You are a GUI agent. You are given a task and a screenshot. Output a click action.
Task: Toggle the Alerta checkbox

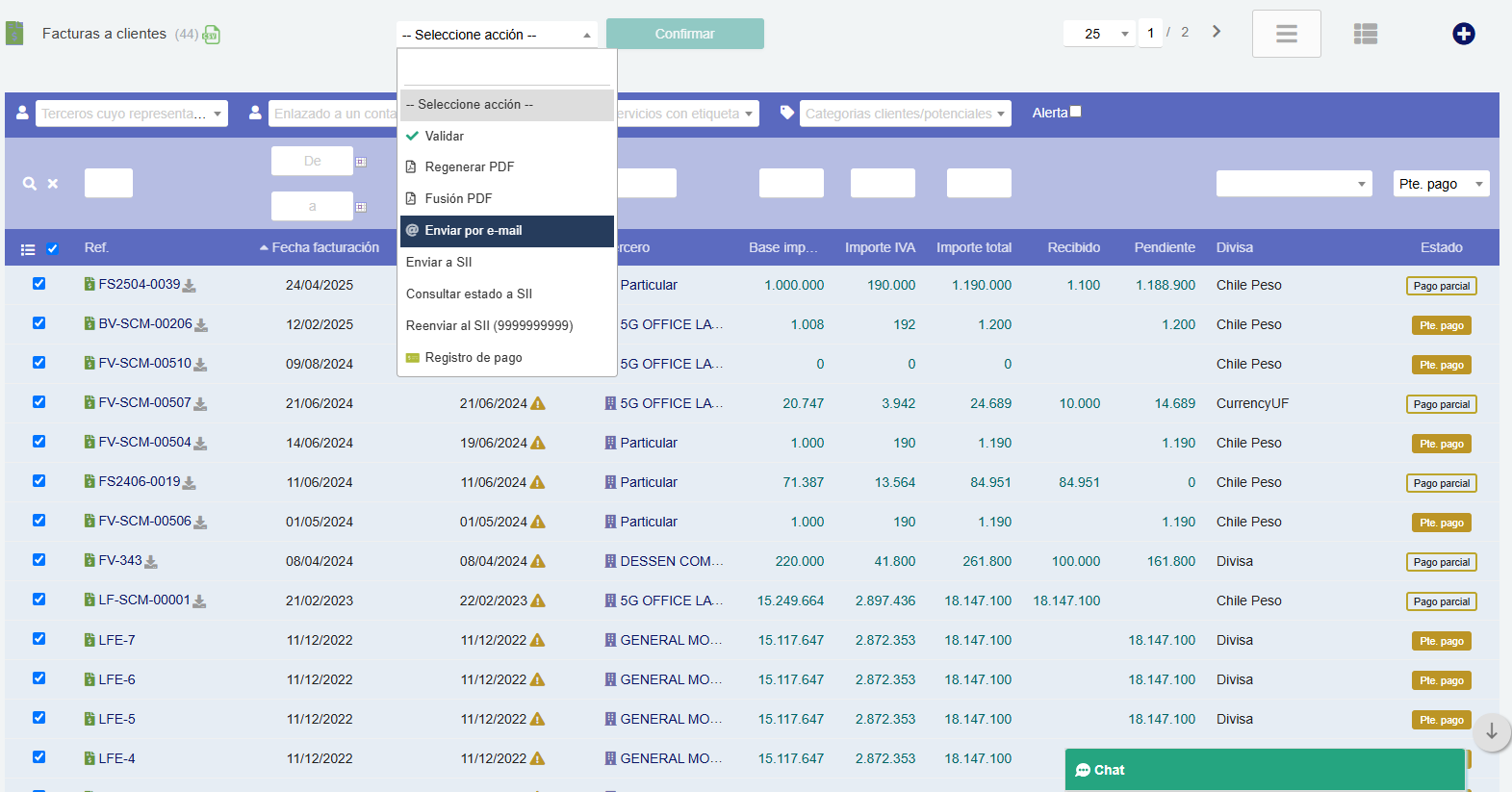click(x=1076, y=112)
